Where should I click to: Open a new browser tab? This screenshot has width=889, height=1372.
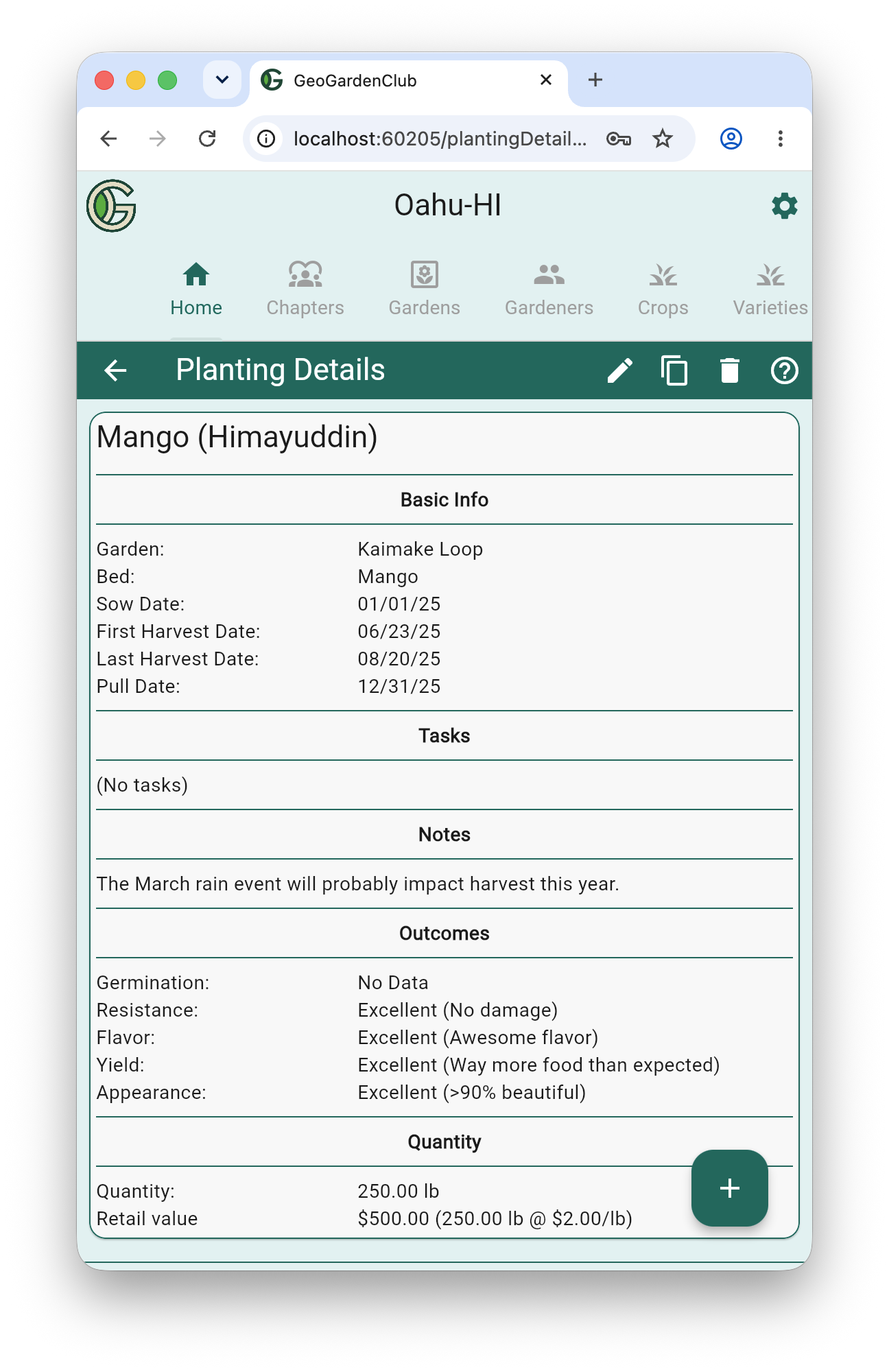595,80
